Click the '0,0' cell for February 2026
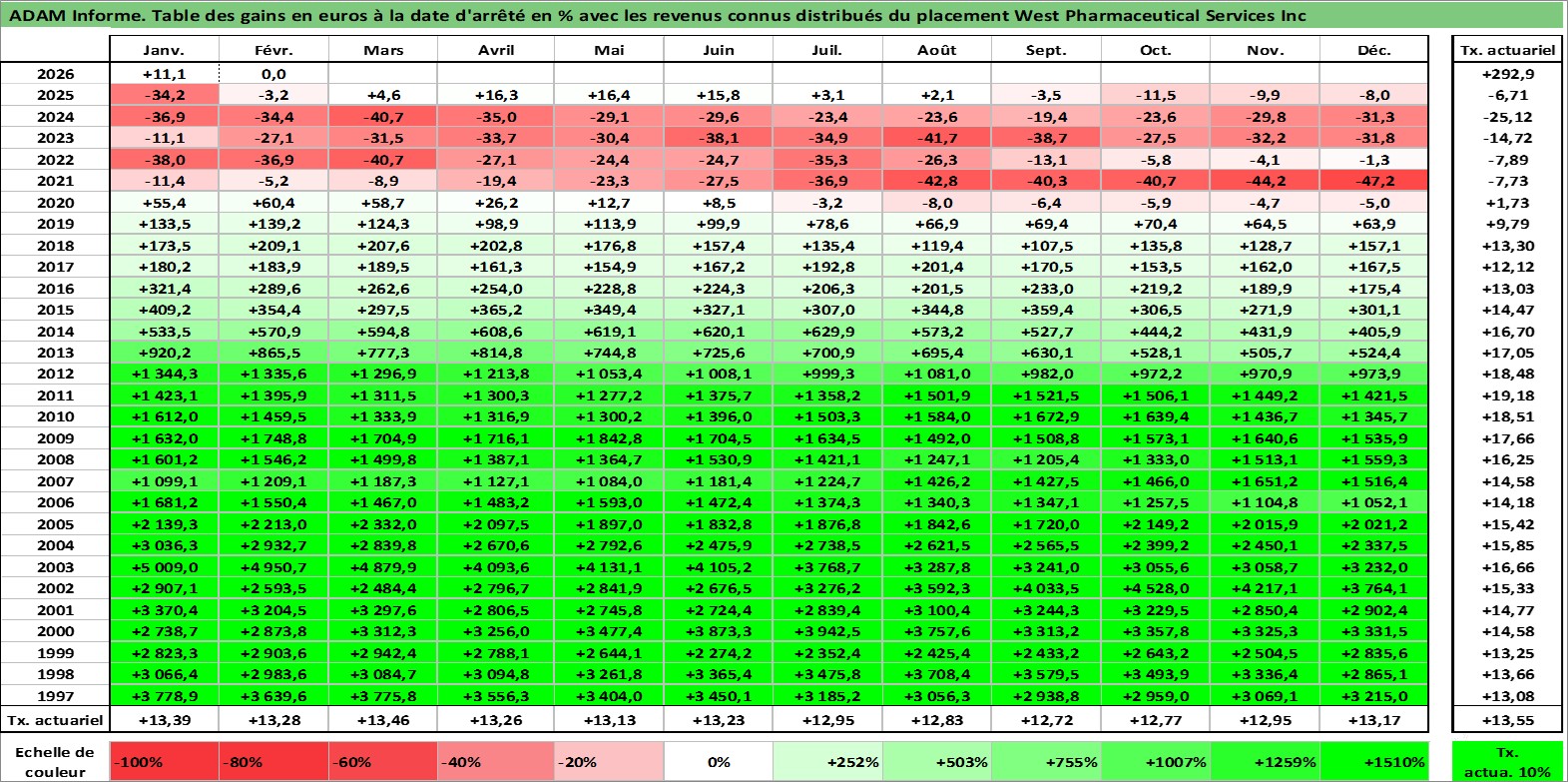 (273, 74)
